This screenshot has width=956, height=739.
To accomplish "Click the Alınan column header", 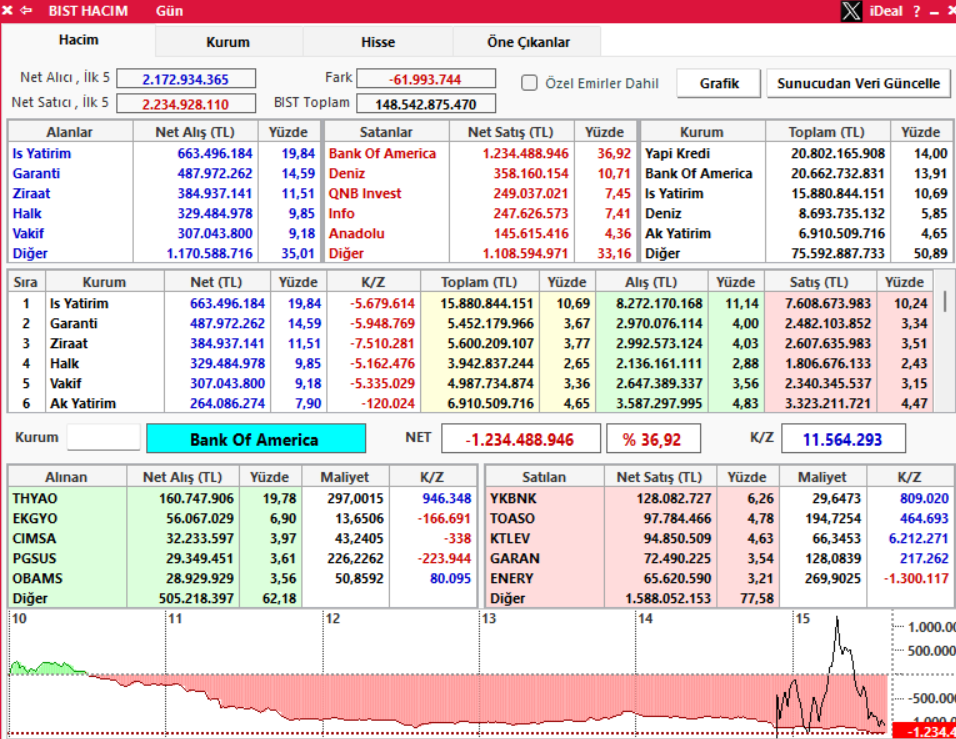I will click(66, 477).
